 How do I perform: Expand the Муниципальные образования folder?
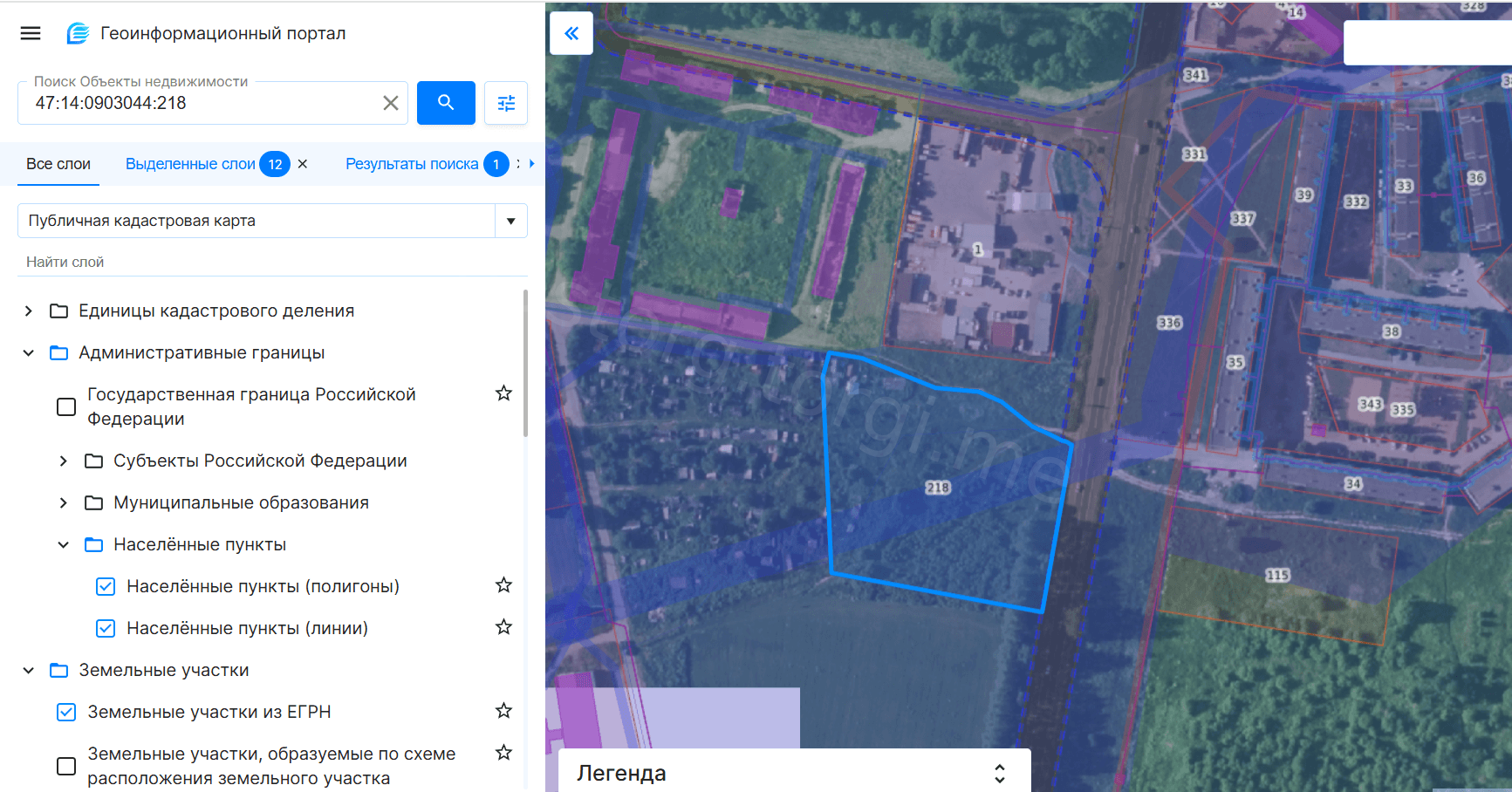tap(64, 502)
